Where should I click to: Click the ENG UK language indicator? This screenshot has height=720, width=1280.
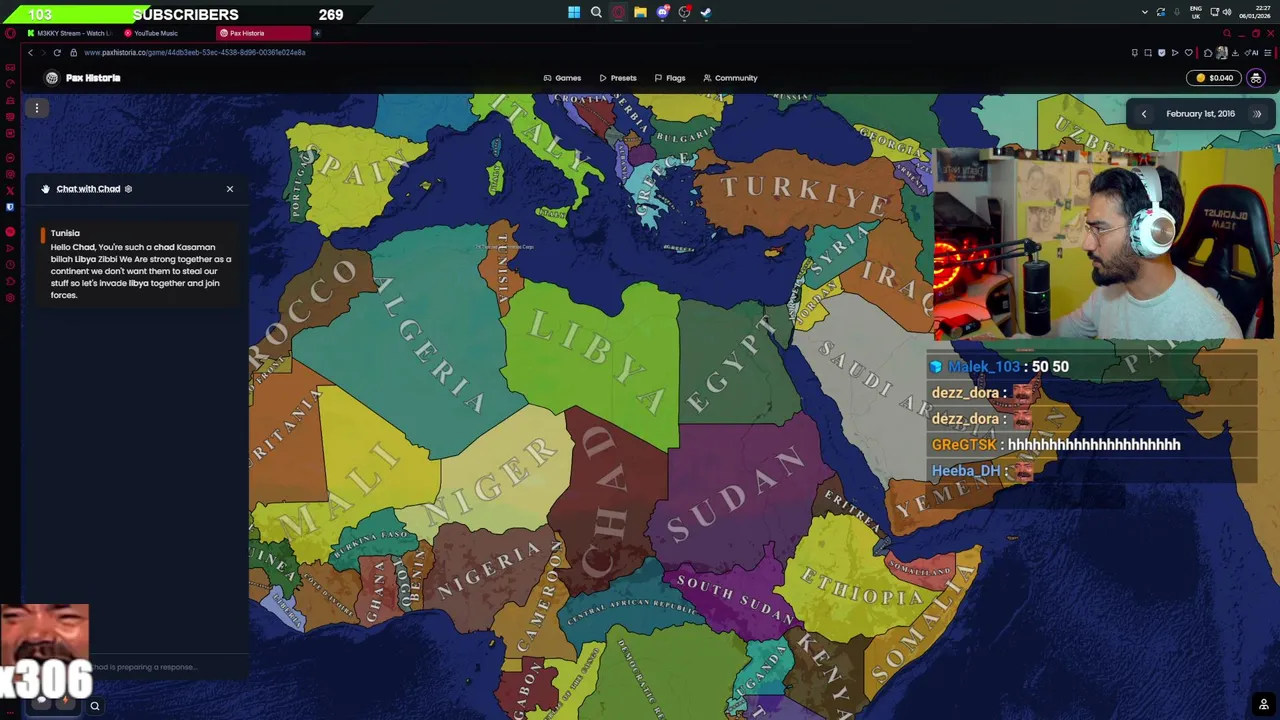pyautogui.click(x=1194, y=13)
